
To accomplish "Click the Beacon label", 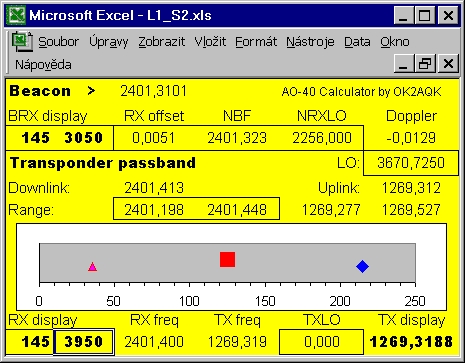I will click(40, 91).
